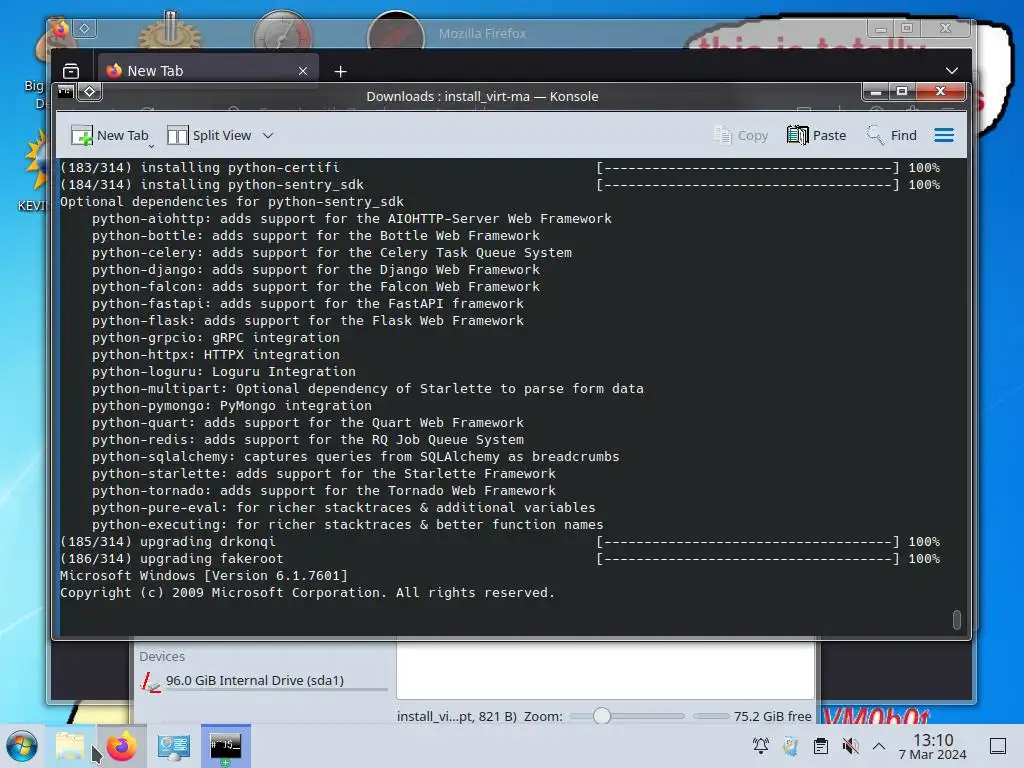The width and height of the screenshot is (1024, 768).
Task: Paste clipboard using Konsole Paste button
Action: point(816,135)
